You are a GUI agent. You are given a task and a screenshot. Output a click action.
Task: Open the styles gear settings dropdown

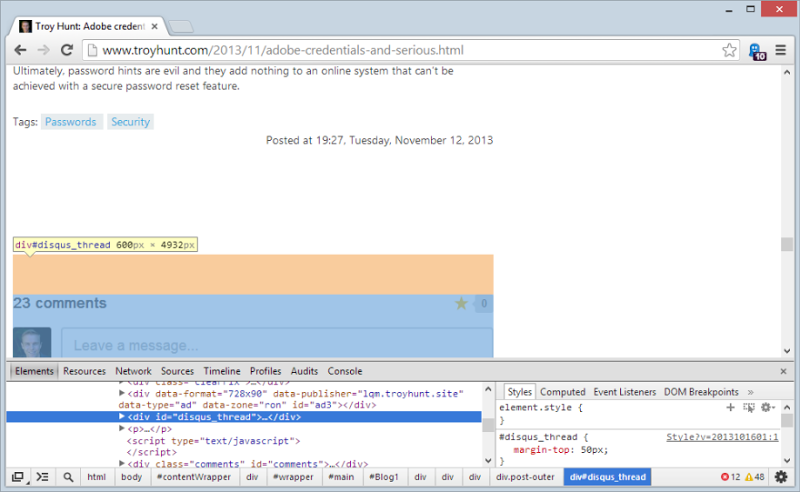[x=767, y=407]
